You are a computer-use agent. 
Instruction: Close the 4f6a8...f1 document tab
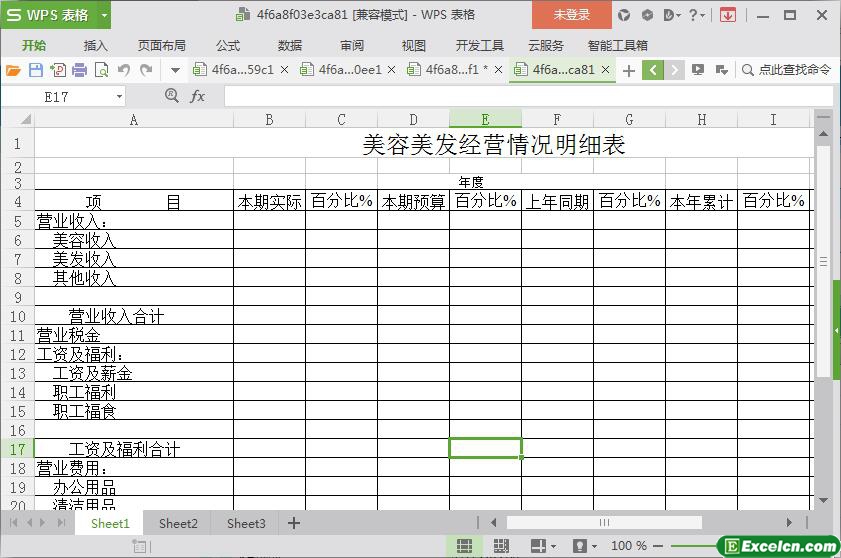(x=498, y=70)
